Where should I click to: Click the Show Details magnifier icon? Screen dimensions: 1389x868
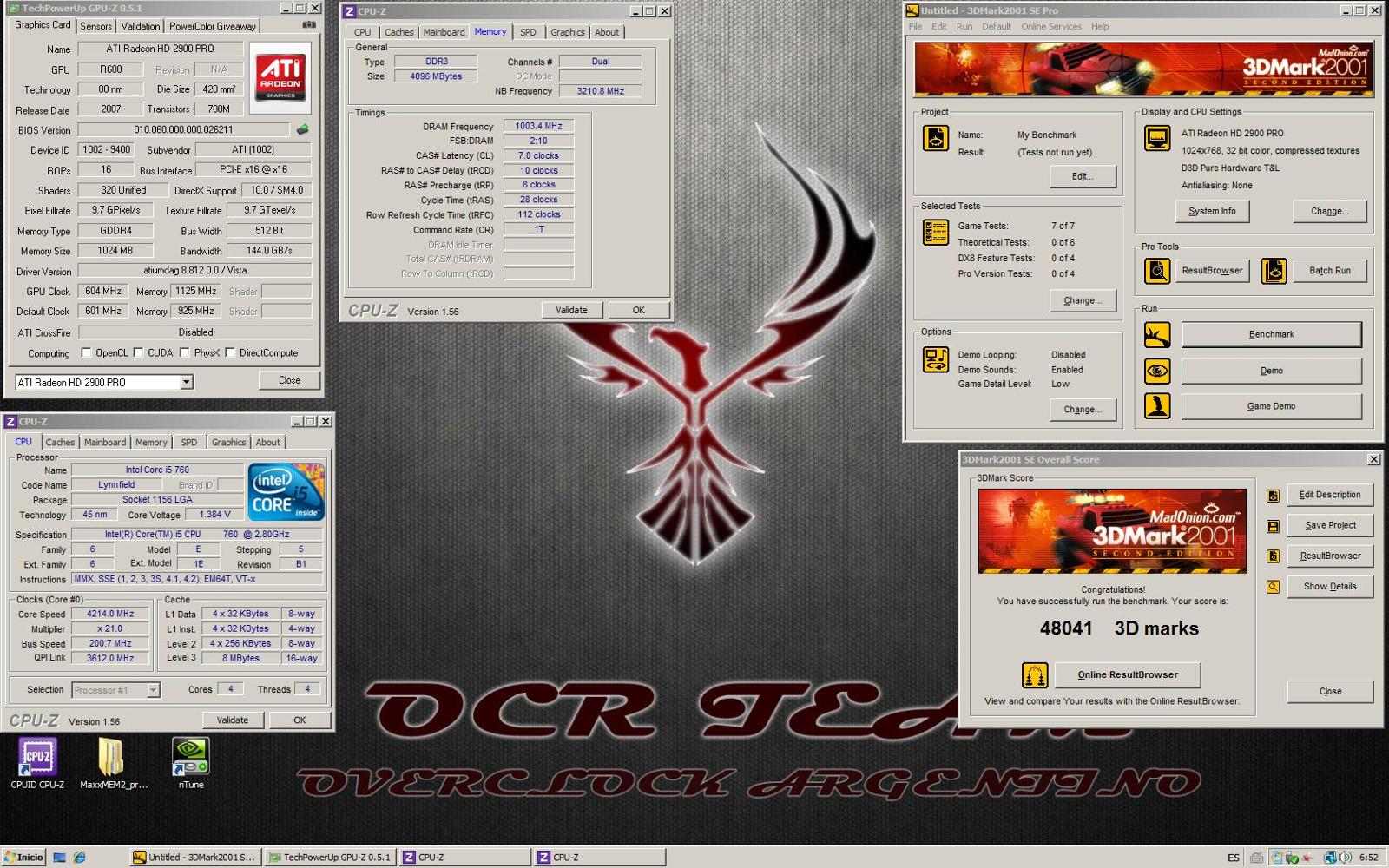(x=1273, y=587)
